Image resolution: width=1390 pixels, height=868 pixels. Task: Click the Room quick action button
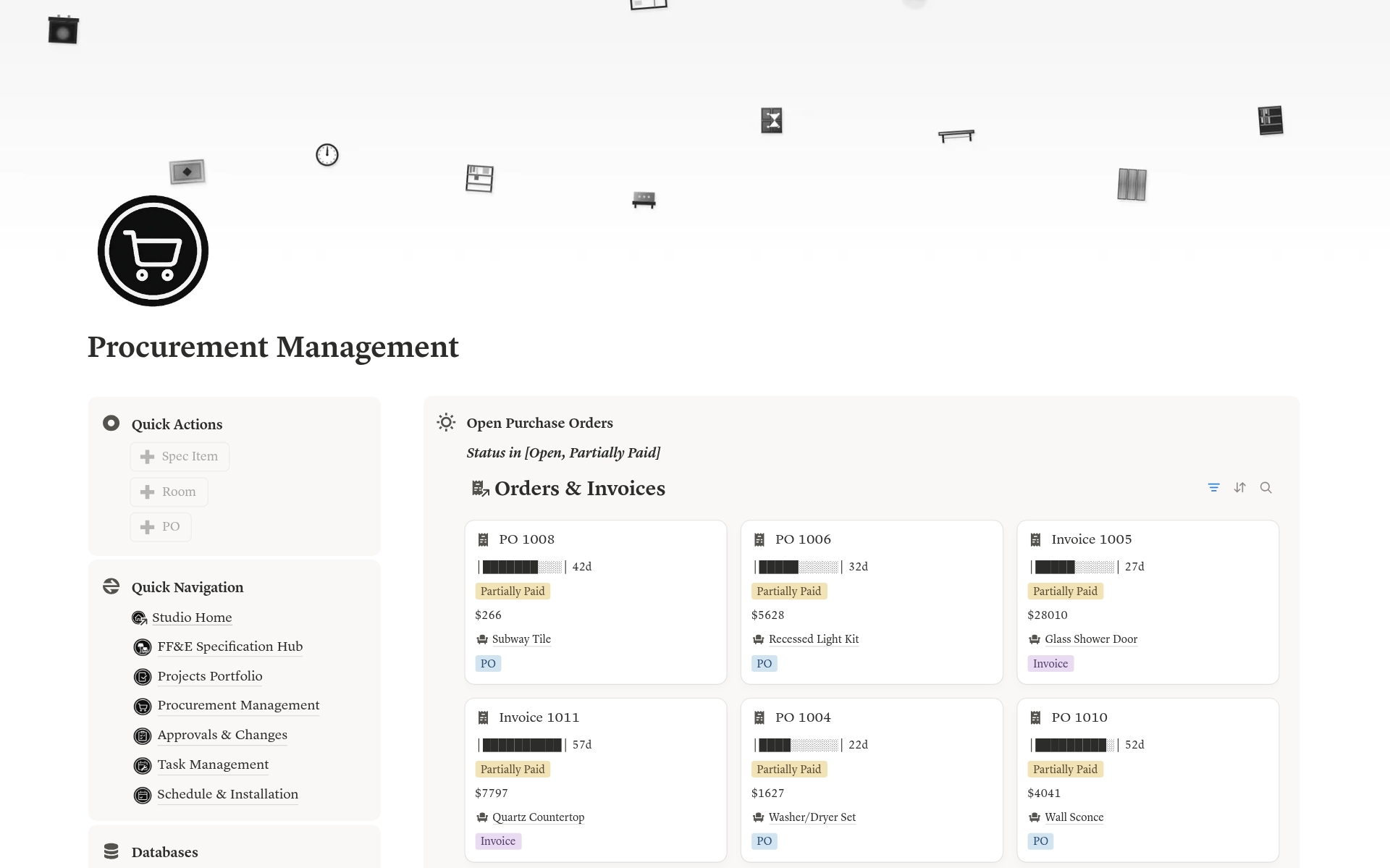pos(169,492)
